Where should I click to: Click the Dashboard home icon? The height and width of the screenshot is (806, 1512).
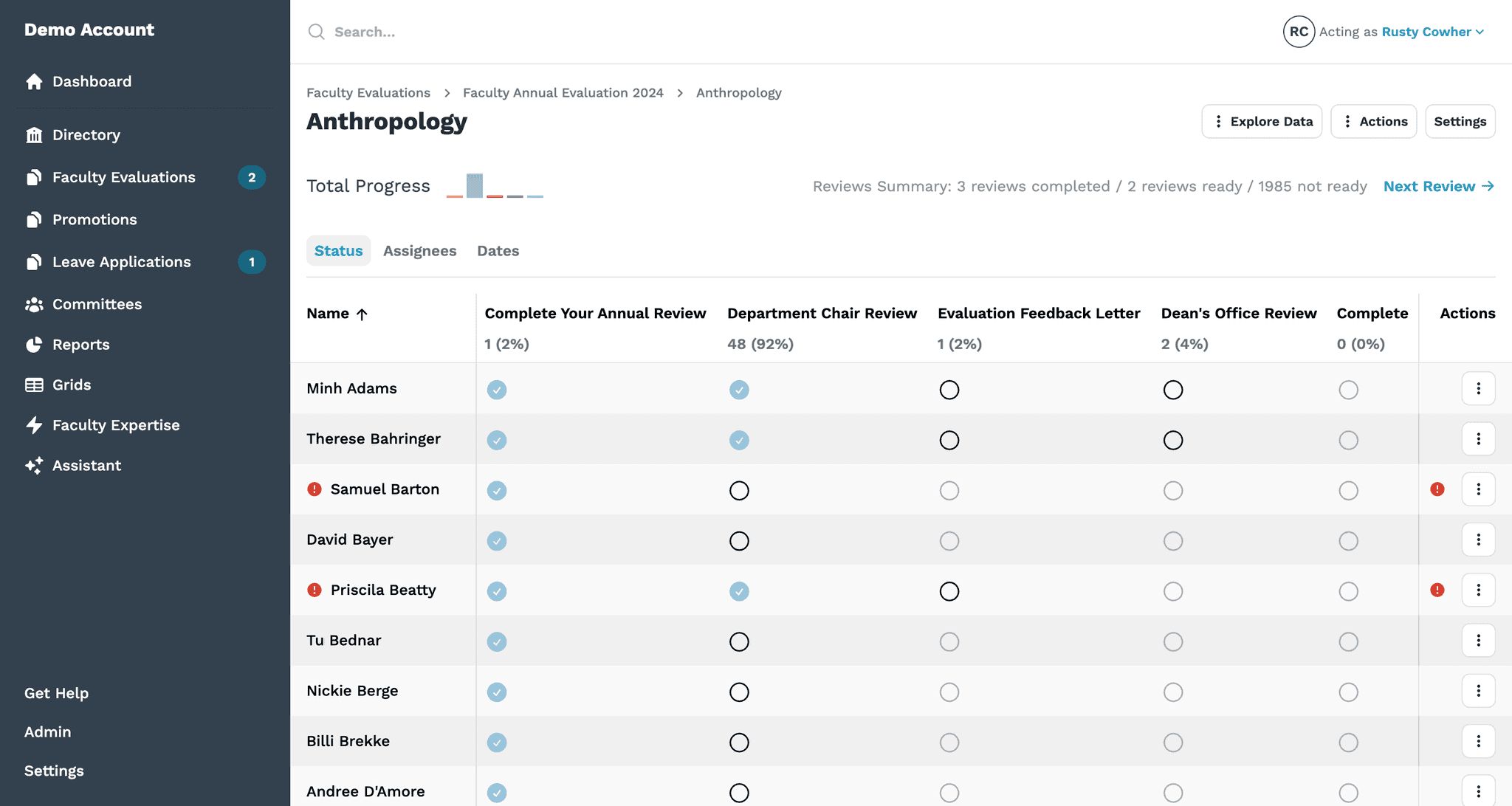[x=34, y=82]
